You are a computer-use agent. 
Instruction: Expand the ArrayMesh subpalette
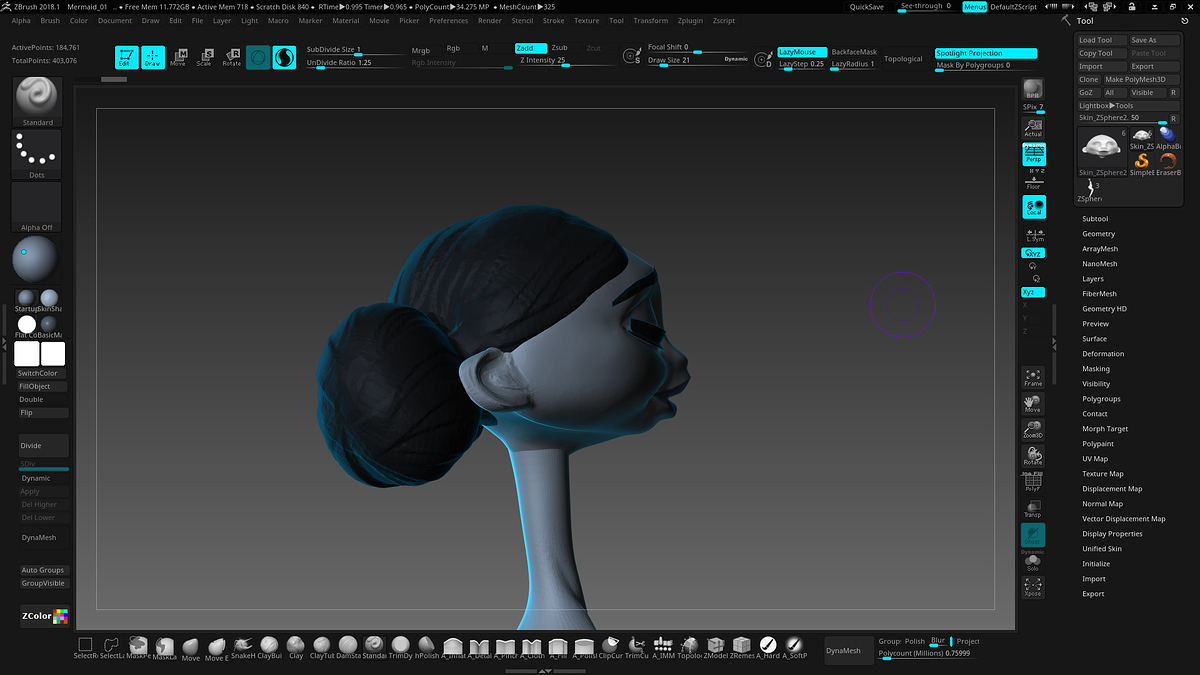(1100, 249)
